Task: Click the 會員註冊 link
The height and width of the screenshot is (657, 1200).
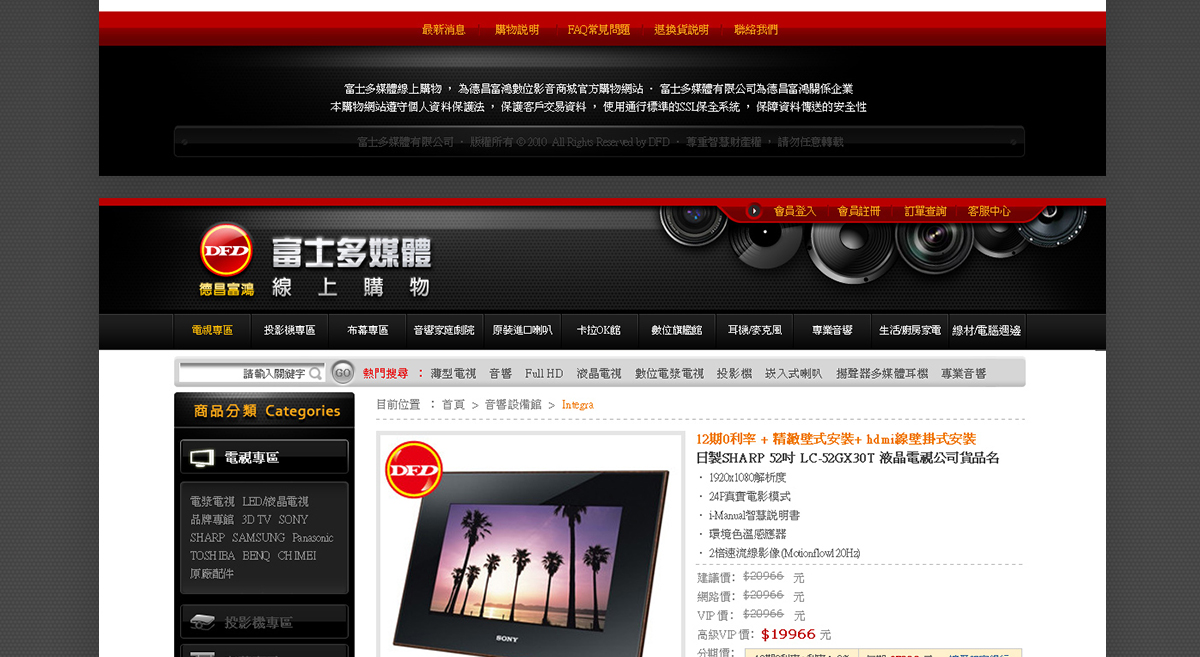Action: 859,211
